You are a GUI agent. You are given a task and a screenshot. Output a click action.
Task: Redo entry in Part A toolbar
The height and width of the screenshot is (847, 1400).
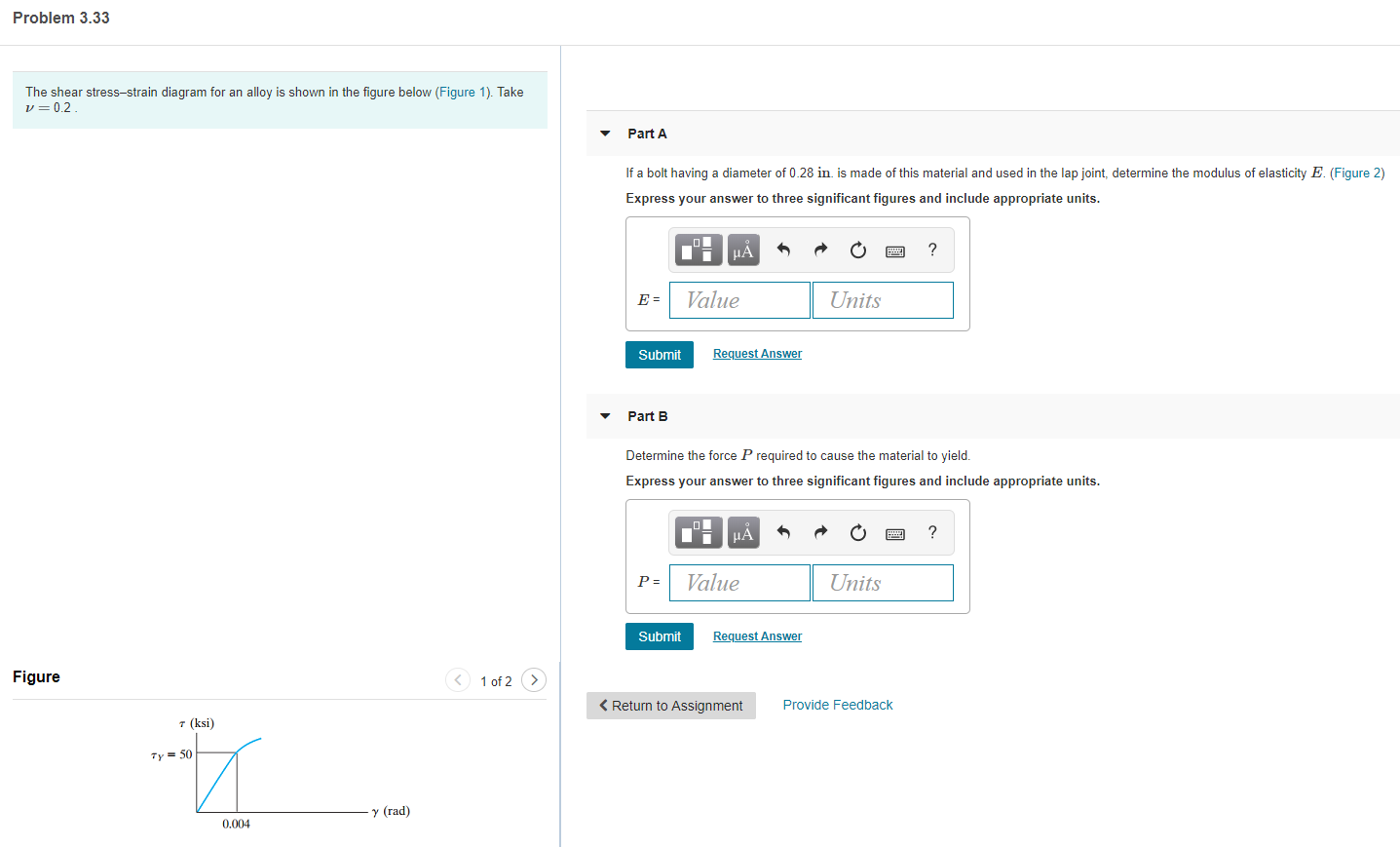point(820,250)
